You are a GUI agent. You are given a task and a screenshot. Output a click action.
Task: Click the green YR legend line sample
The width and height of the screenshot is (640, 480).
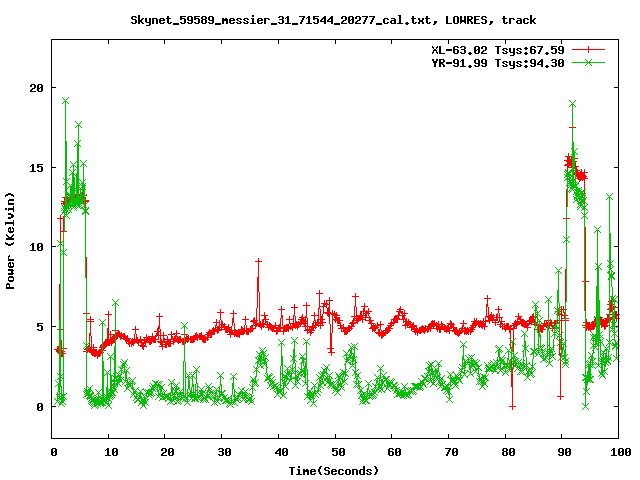click(588, 62)
